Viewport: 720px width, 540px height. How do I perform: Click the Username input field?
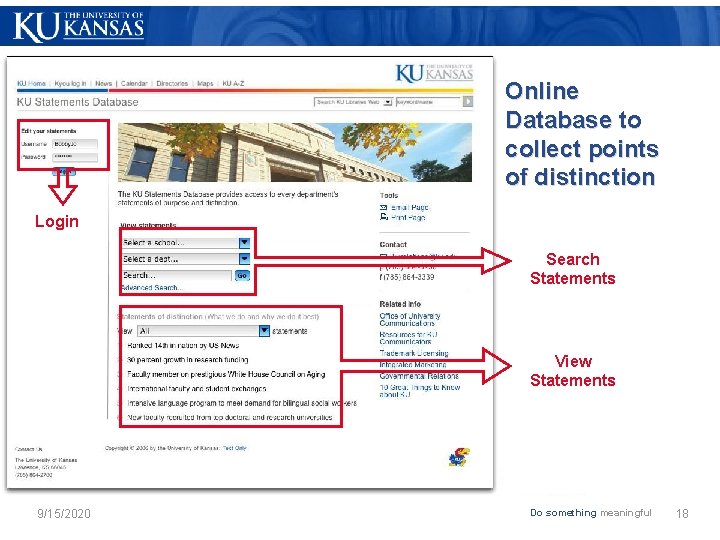point(75,144)
